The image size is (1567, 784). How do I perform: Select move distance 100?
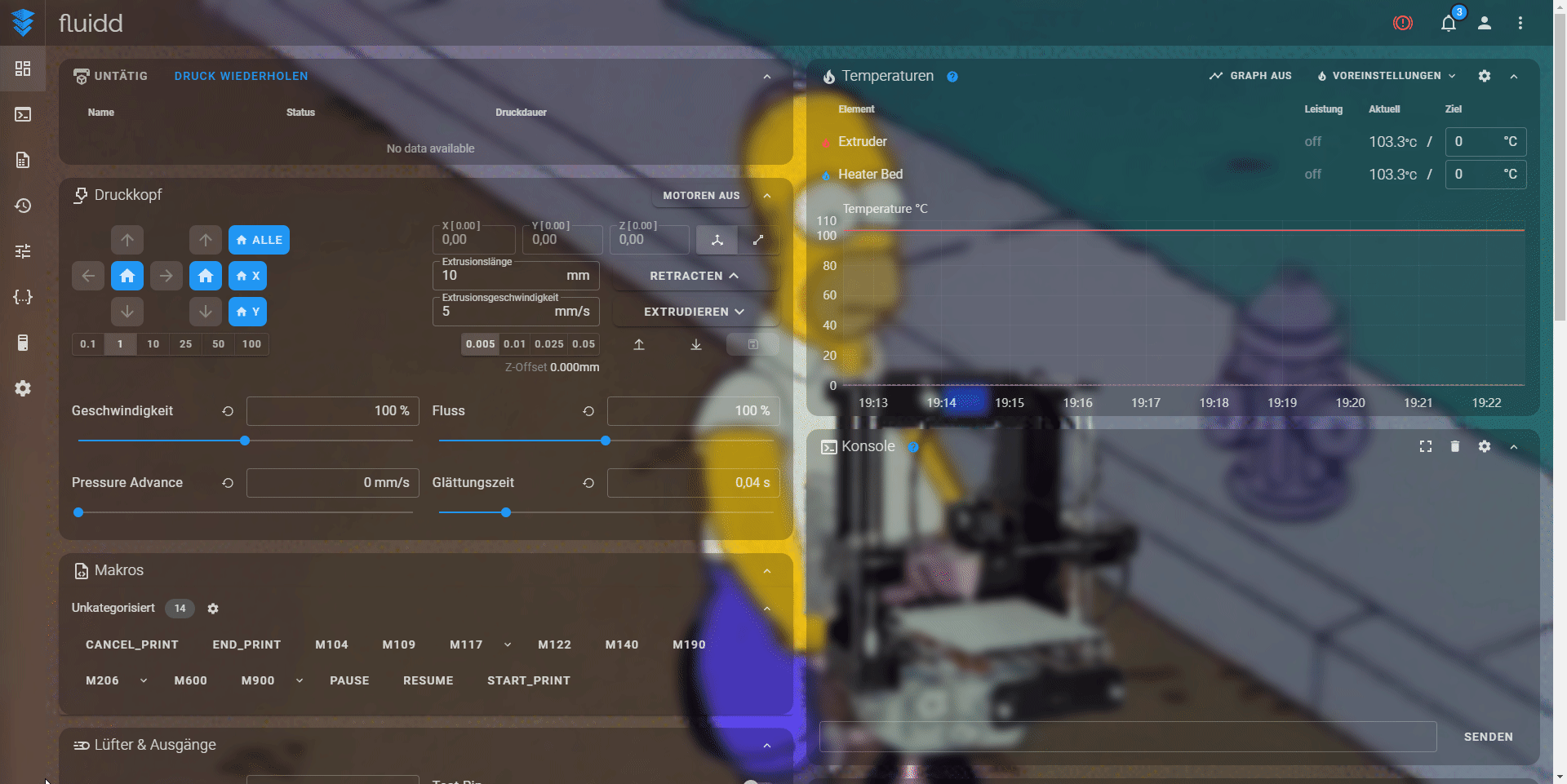252,344
